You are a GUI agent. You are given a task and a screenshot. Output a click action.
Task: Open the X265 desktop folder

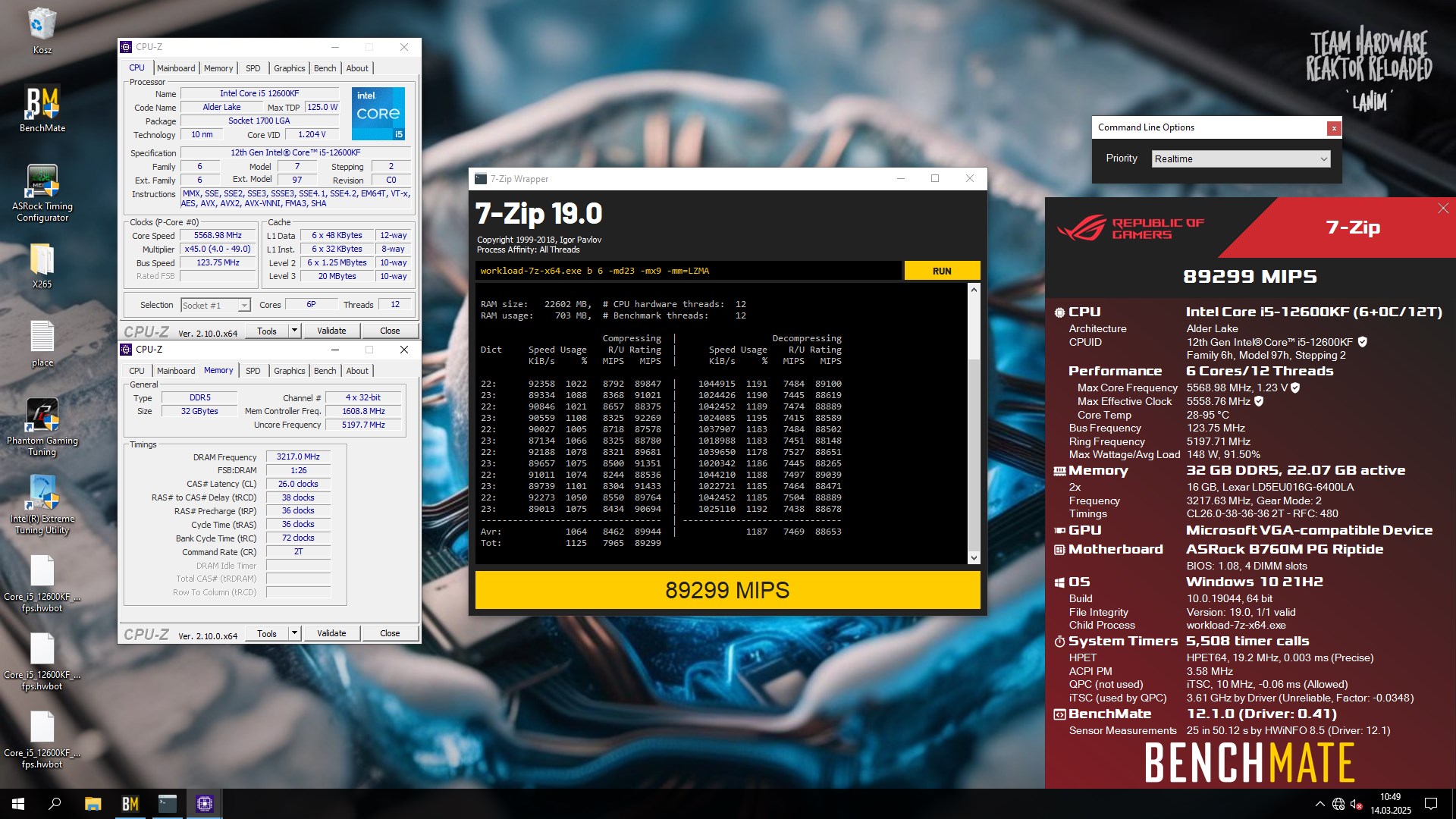[42, 265]
